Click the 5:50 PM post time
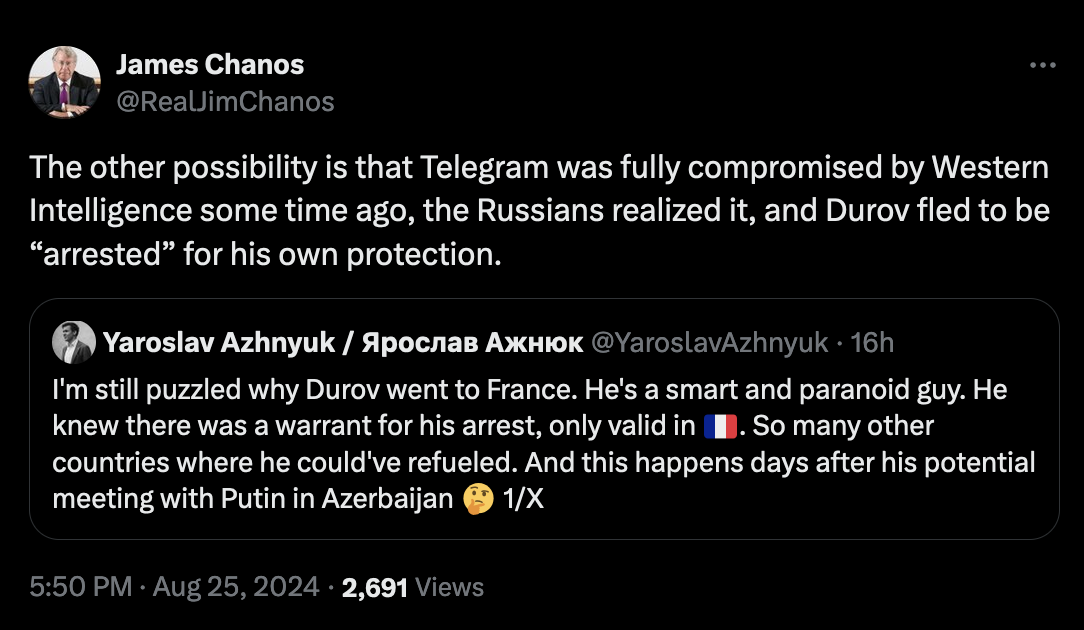The image size is (1084, 630). coord(81,588)
